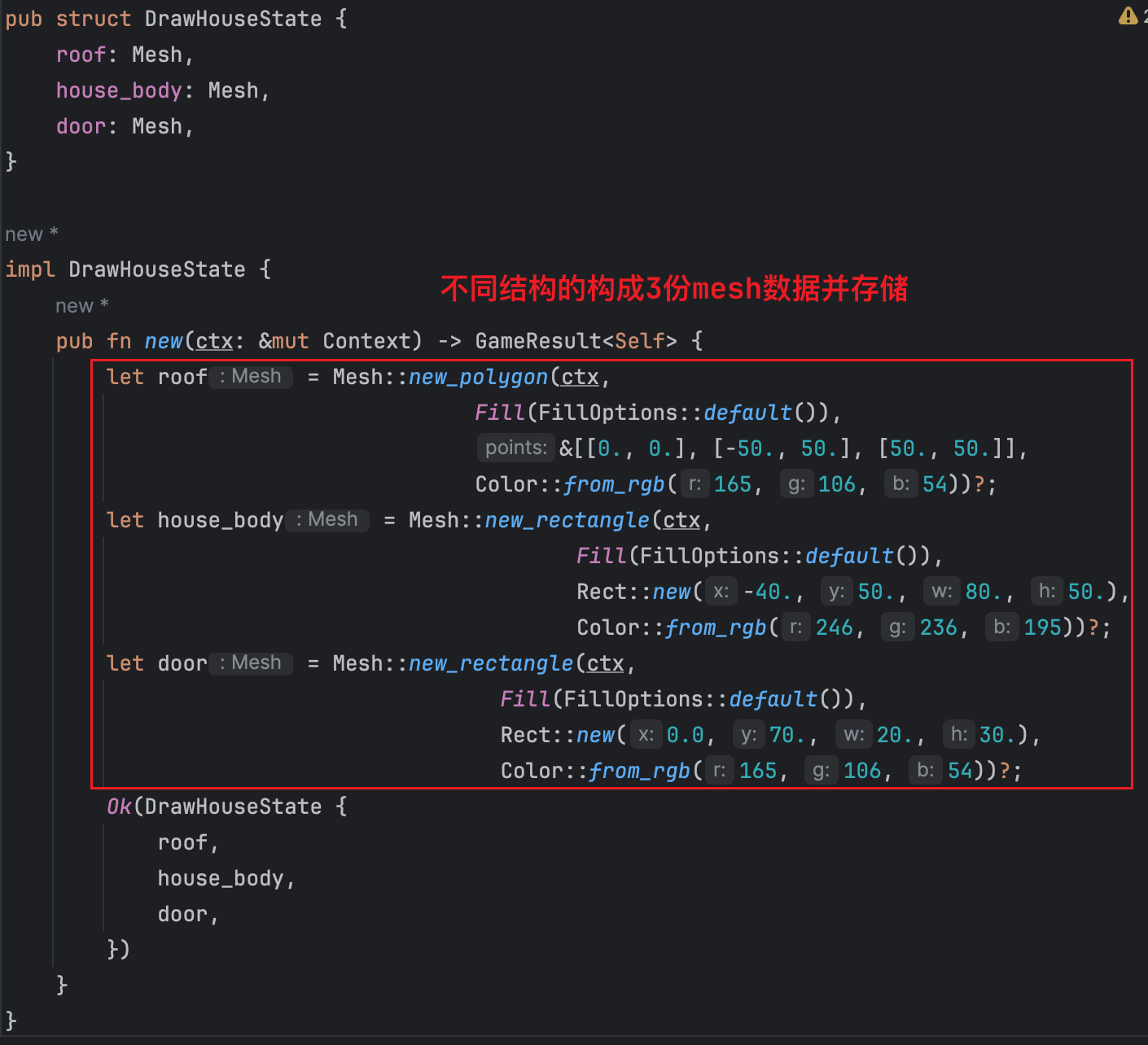This screenshot has width=1148, height=1045.
Task: Click the ': Mesh' type hint after roof
Action: coord(251,377)
